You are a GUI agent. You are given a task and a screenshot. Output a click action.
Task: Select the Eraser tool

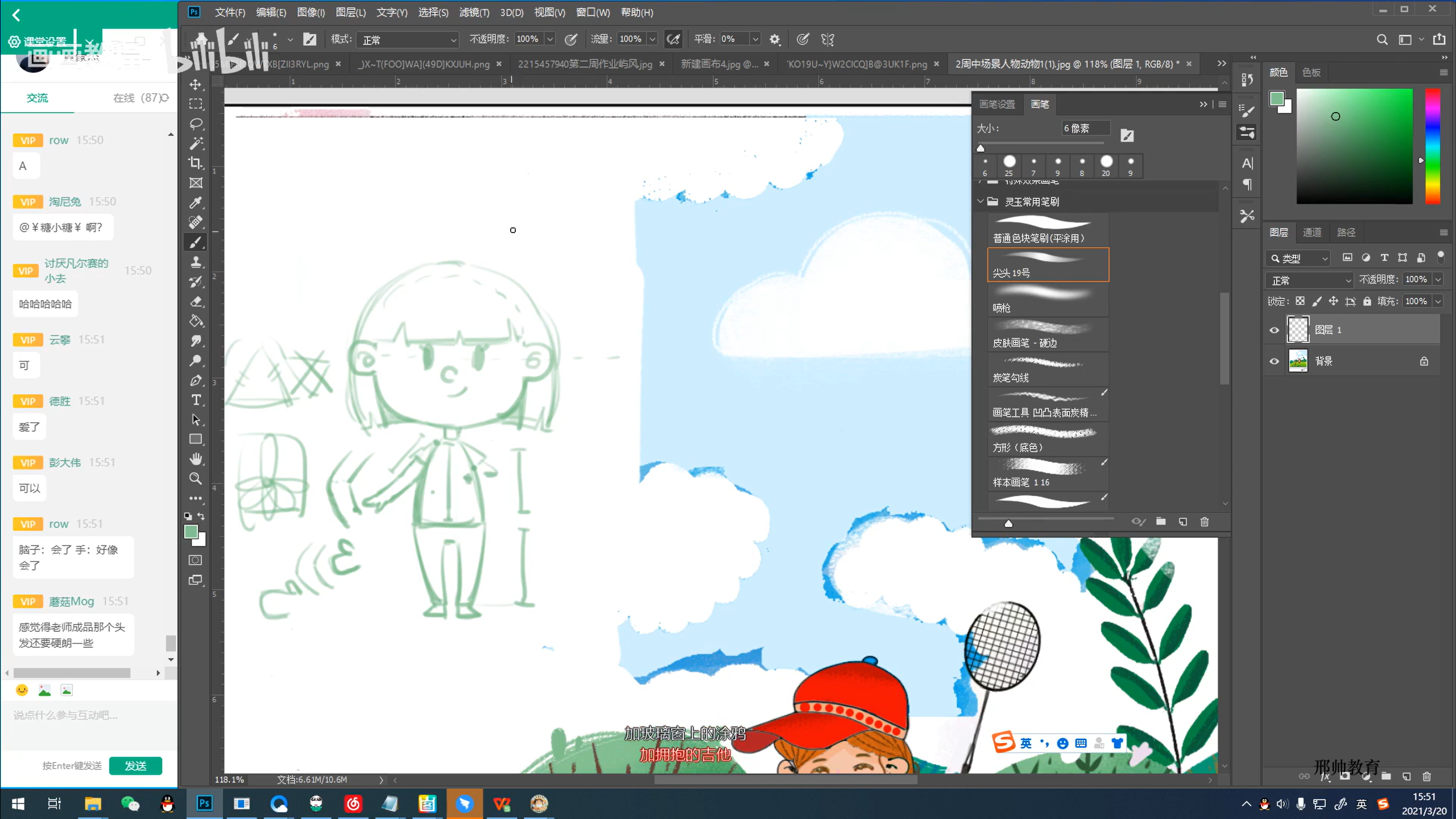click(196, 301)
